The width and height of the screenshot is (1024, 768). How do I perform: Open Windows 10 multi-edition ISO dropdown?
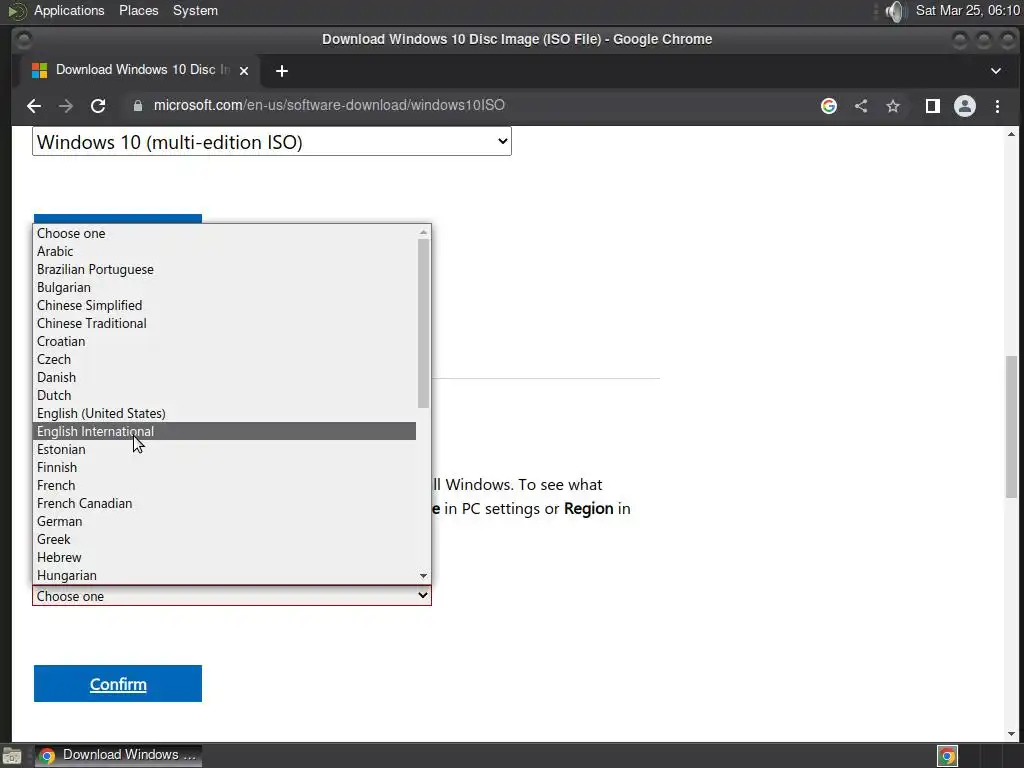coord(272,142)
